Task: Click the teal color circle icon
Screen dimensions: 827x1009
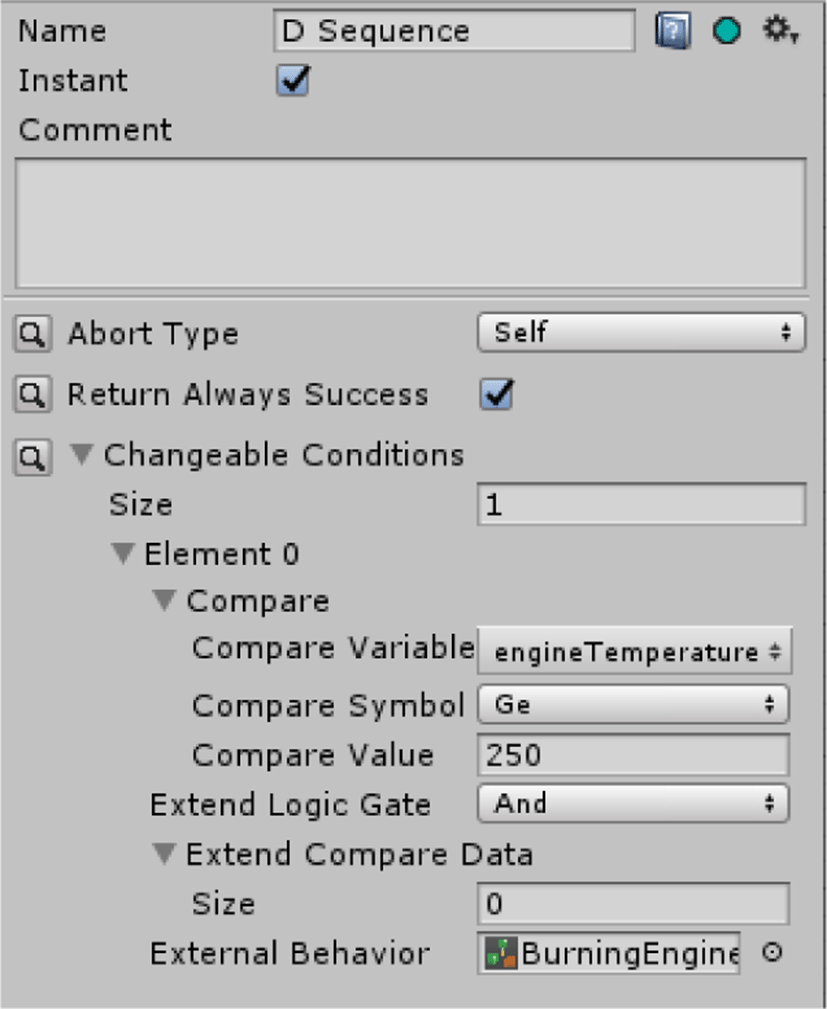Action: coord(727,30)
